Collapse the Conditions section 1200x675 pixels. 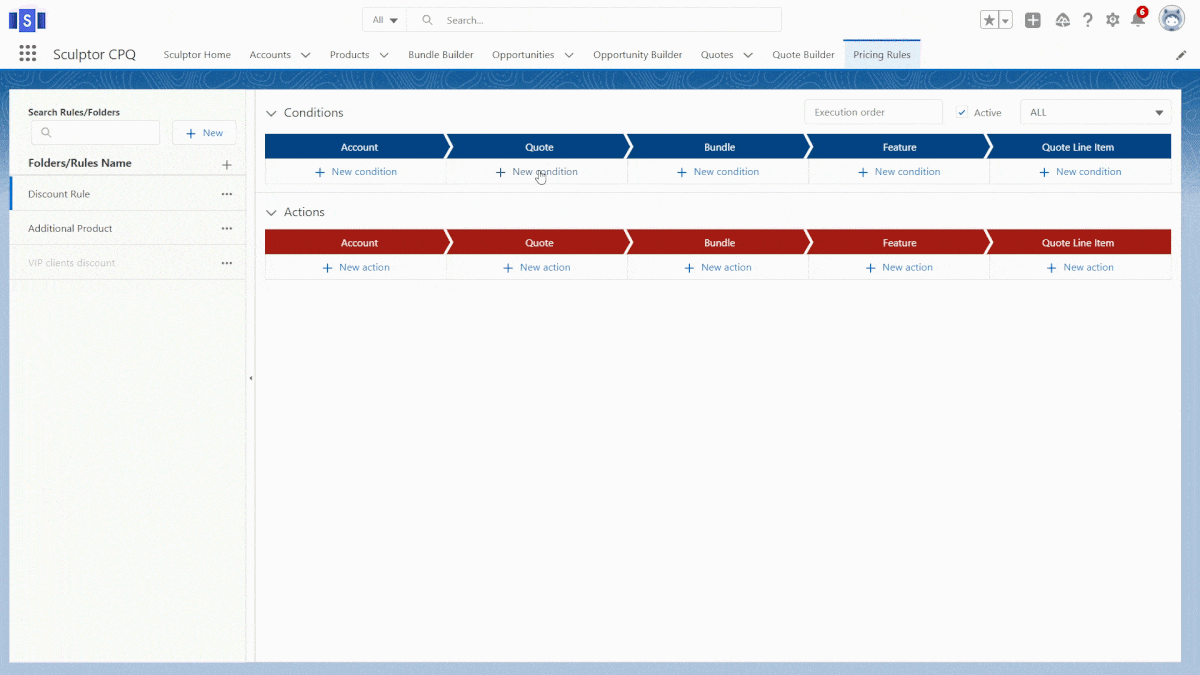[271, 113]
